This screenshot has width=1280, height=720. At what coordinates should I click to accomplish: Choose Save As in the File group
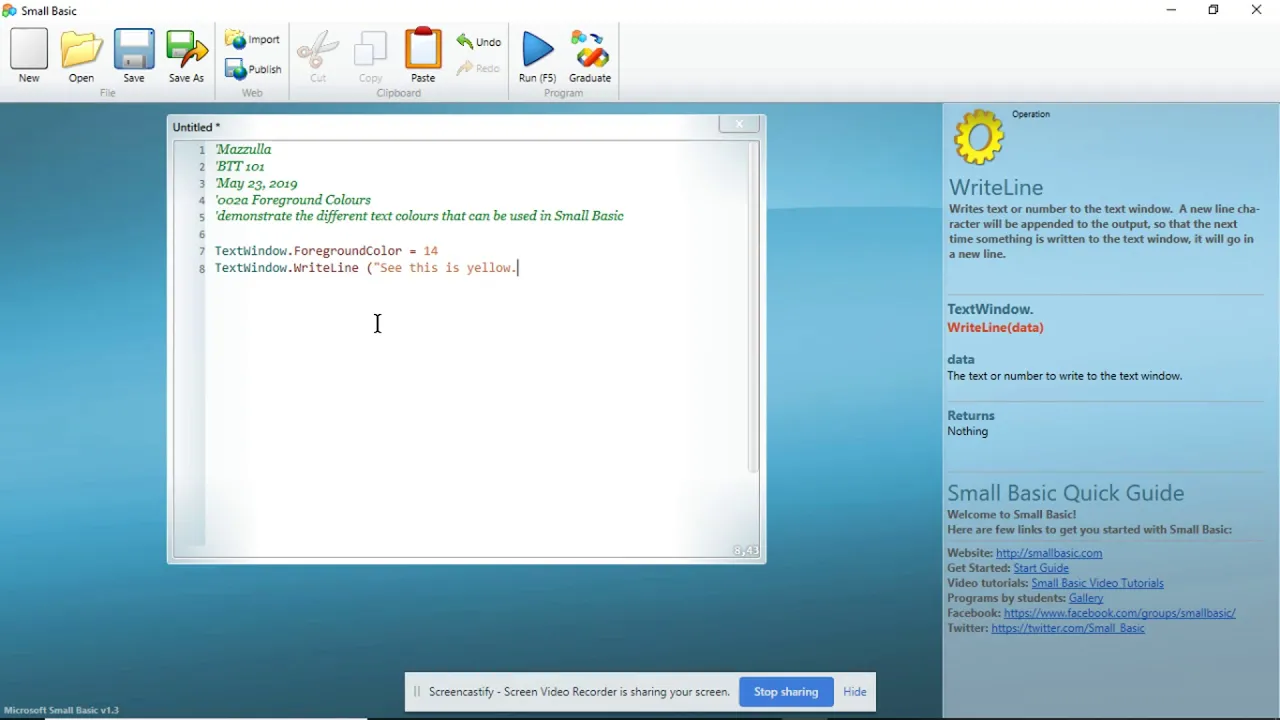[186, 55]
